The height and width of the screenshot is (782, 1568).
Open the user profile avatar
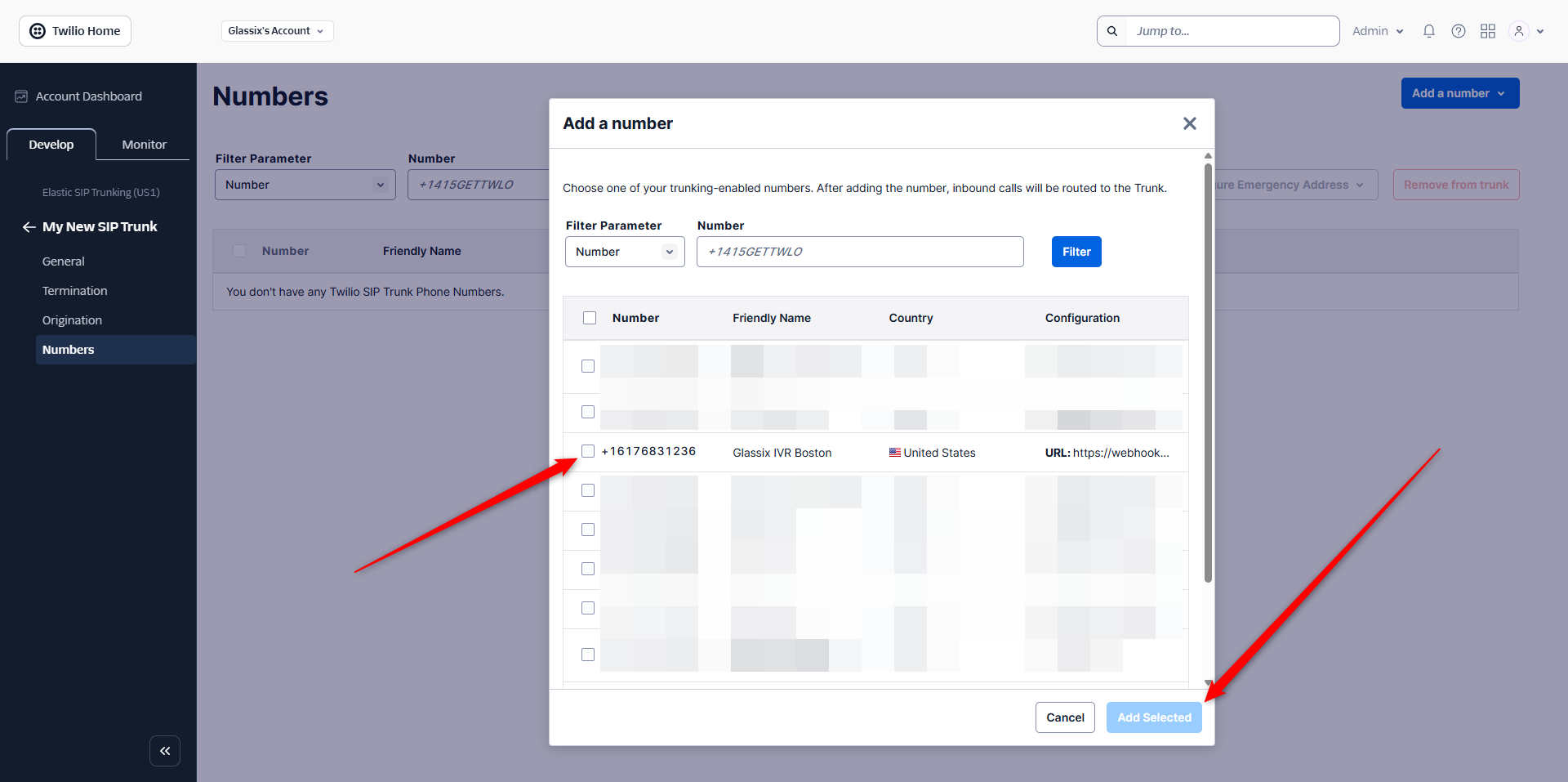coord(1518,31)
